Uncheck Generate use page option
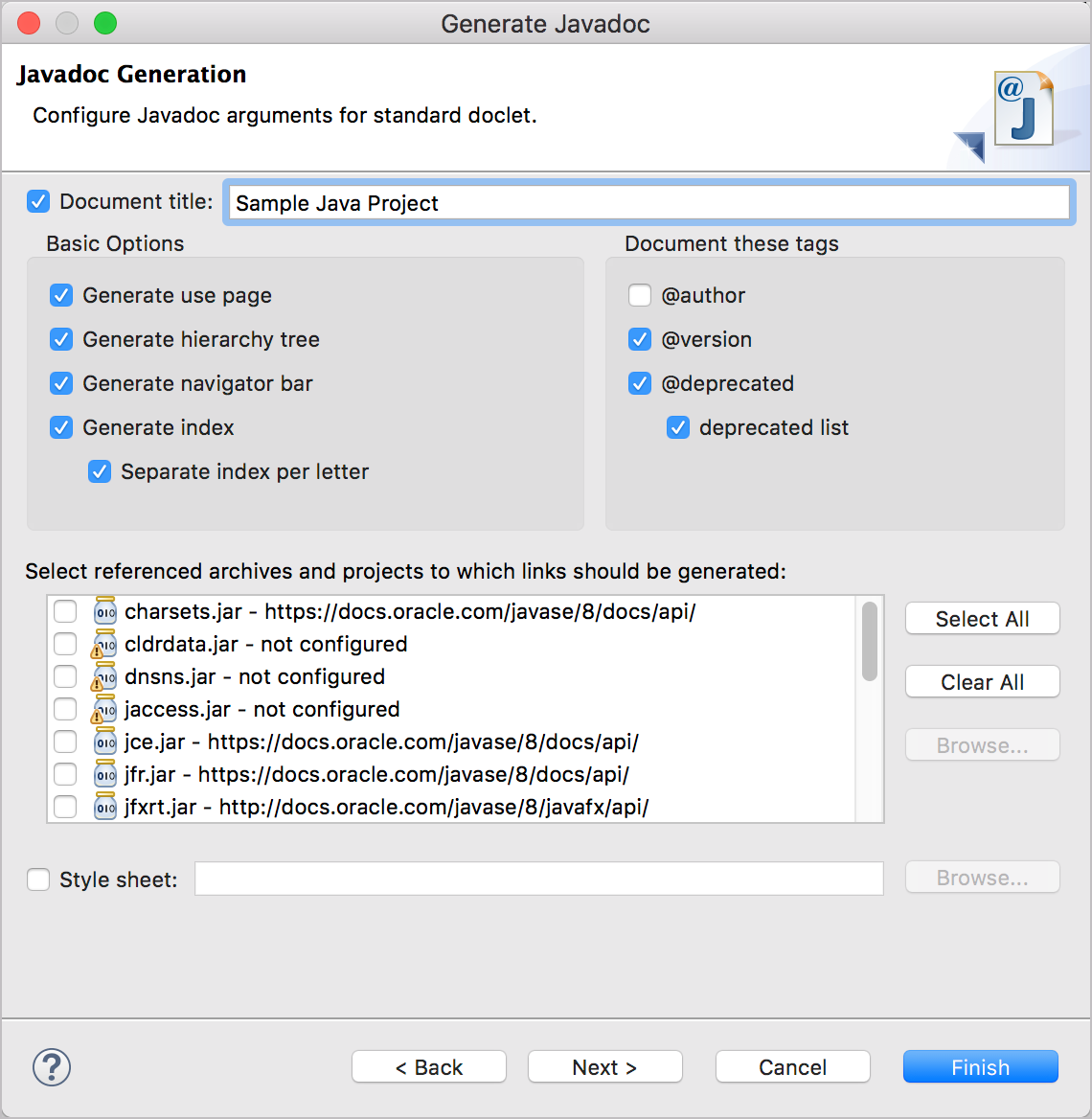This screenshot has width=1092, height=1119. point(61,295)
